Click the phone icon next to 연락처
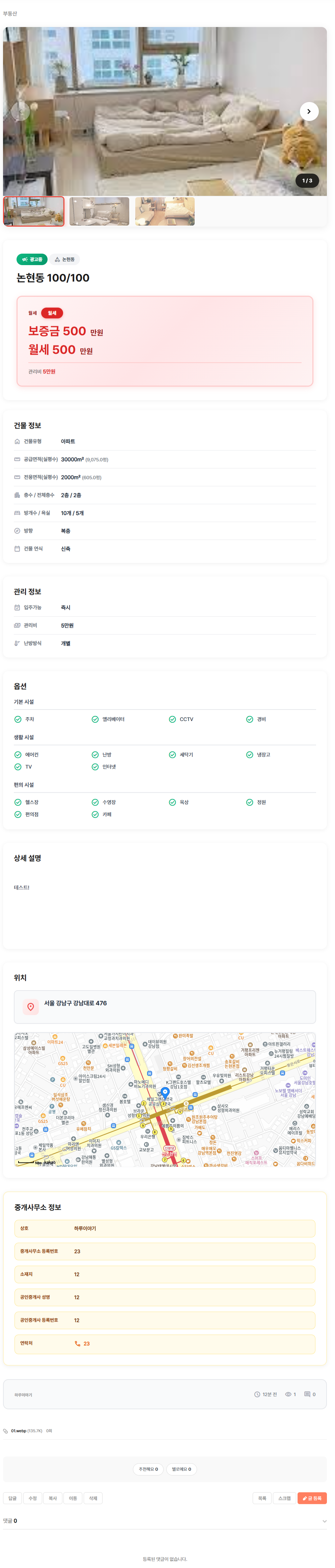The height and width of the screenshot is (1568, 335). point(77,1343)
